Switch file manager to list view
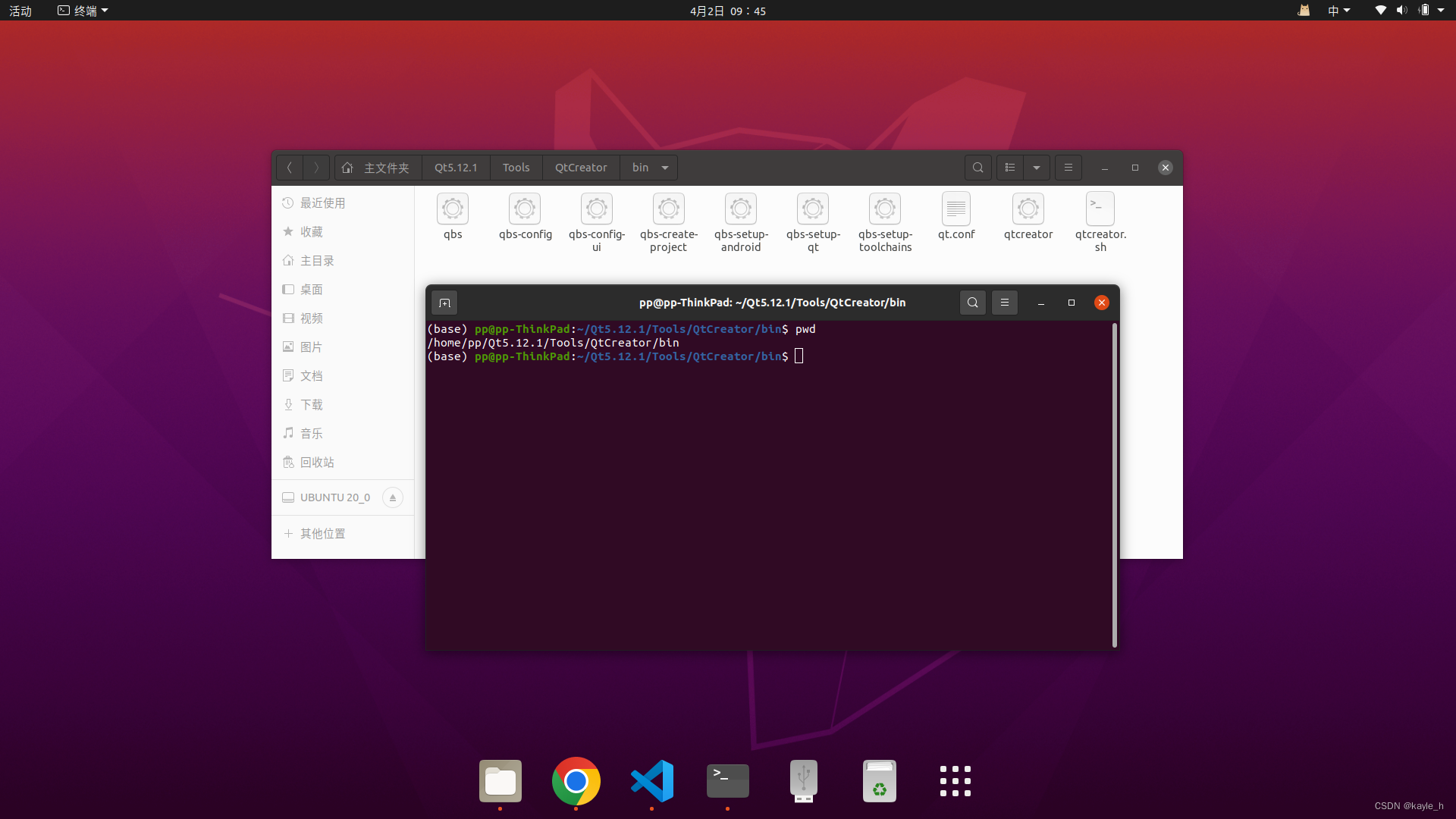The image size is (1456, 819). 1009,167
